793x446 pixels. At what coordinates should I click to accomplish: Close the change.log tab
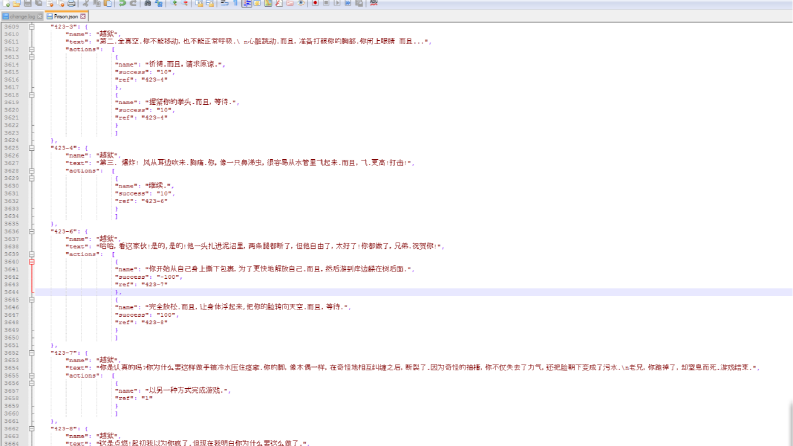[x=39, y=17]
